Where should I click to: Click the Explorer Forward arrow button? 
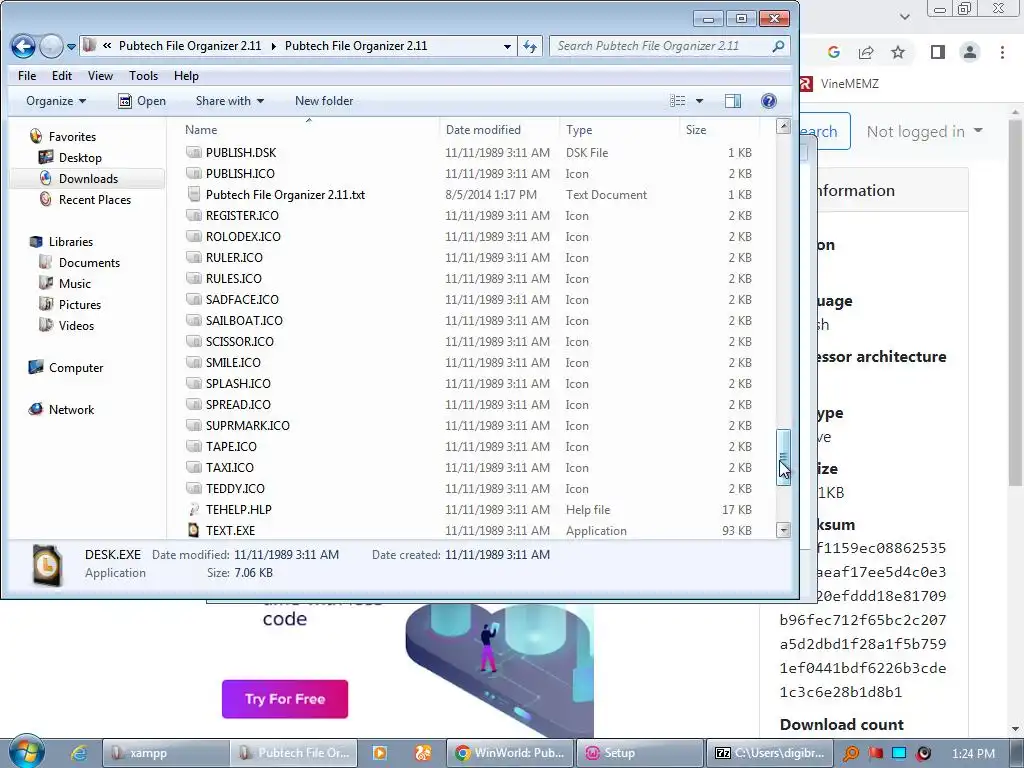click(x=50, y=46)
